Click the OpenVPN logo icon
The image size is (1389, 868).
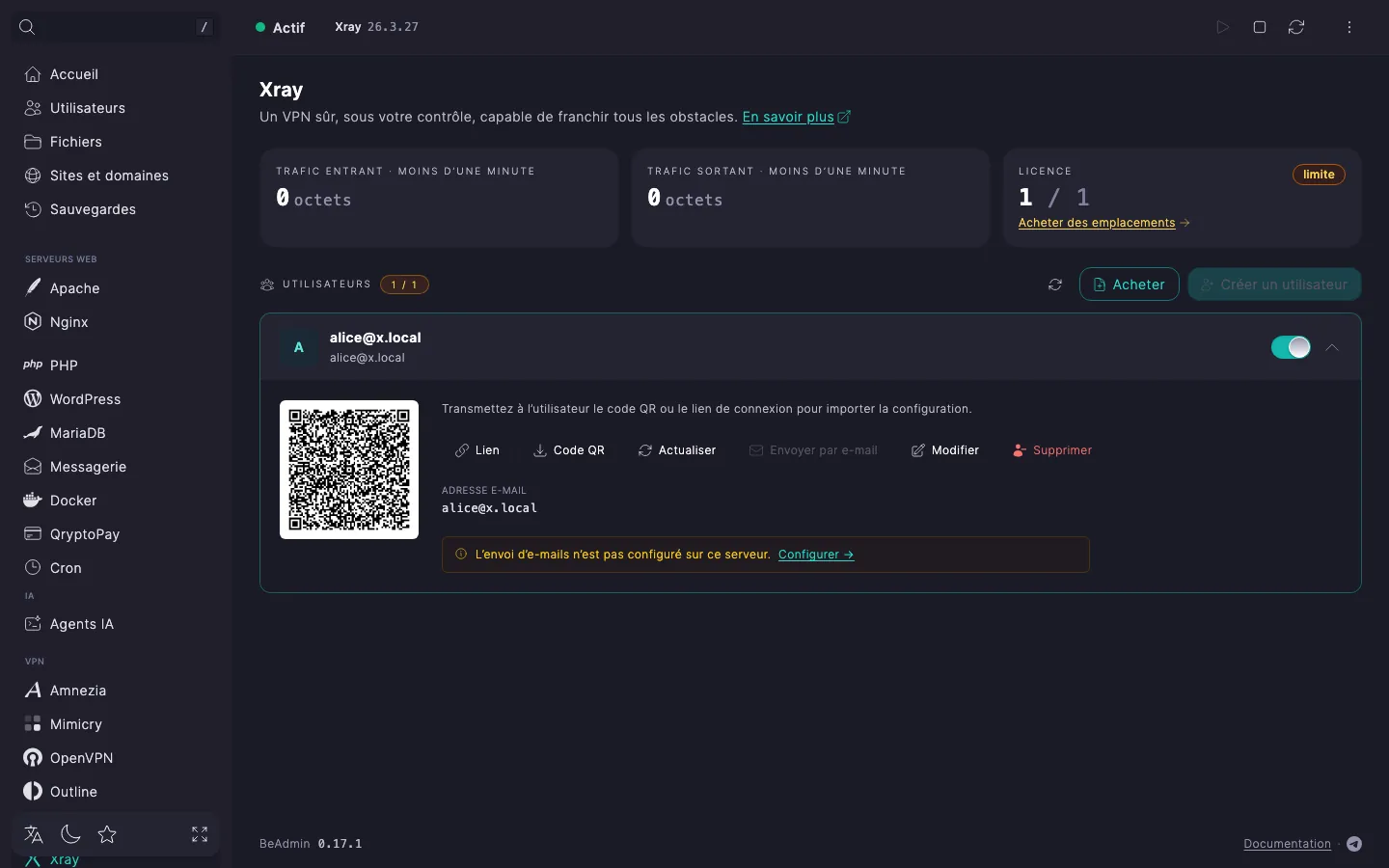[33, 758]
